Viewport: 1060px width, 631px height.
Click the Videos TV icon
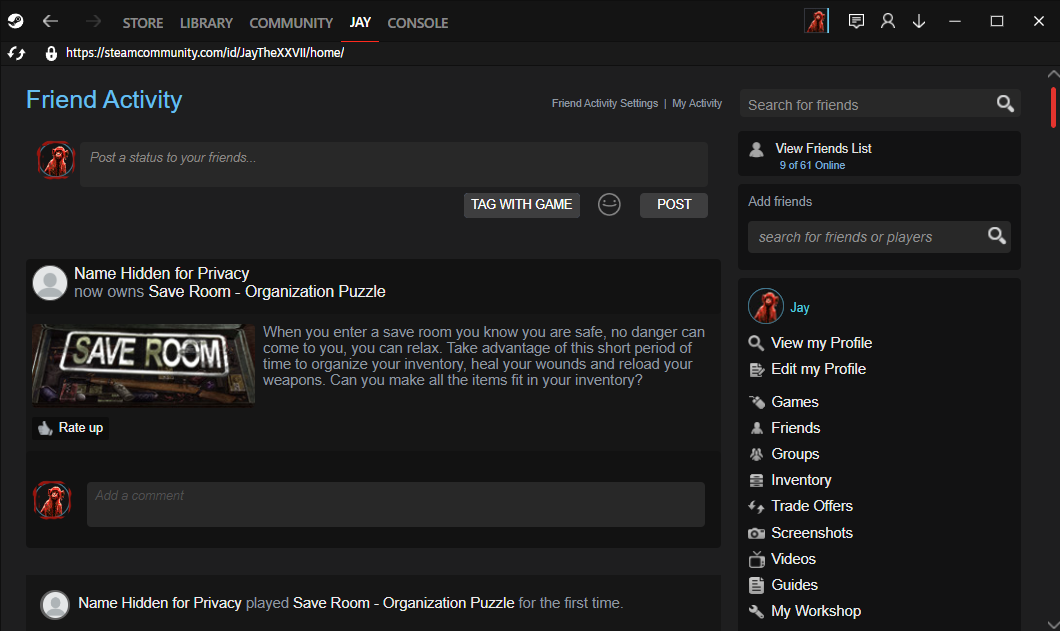tap(756, 559)
